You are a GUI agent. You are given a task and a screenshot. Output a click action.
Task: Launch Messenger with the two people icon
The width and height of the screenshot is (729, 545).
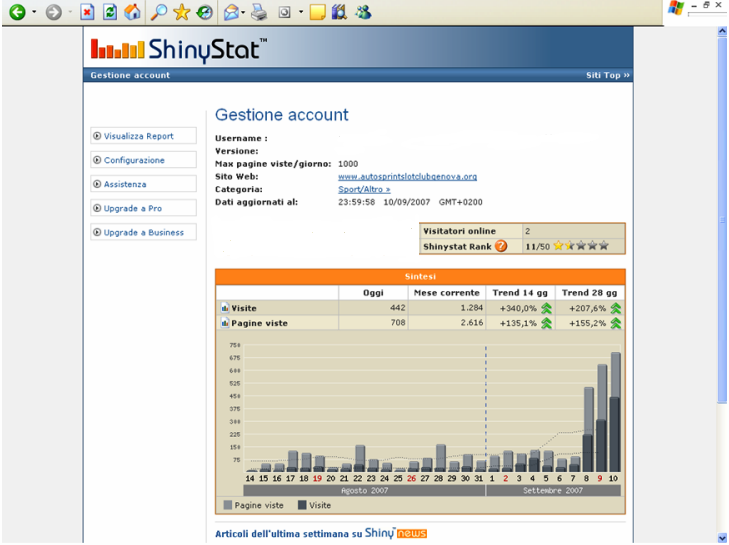point(363,12)
